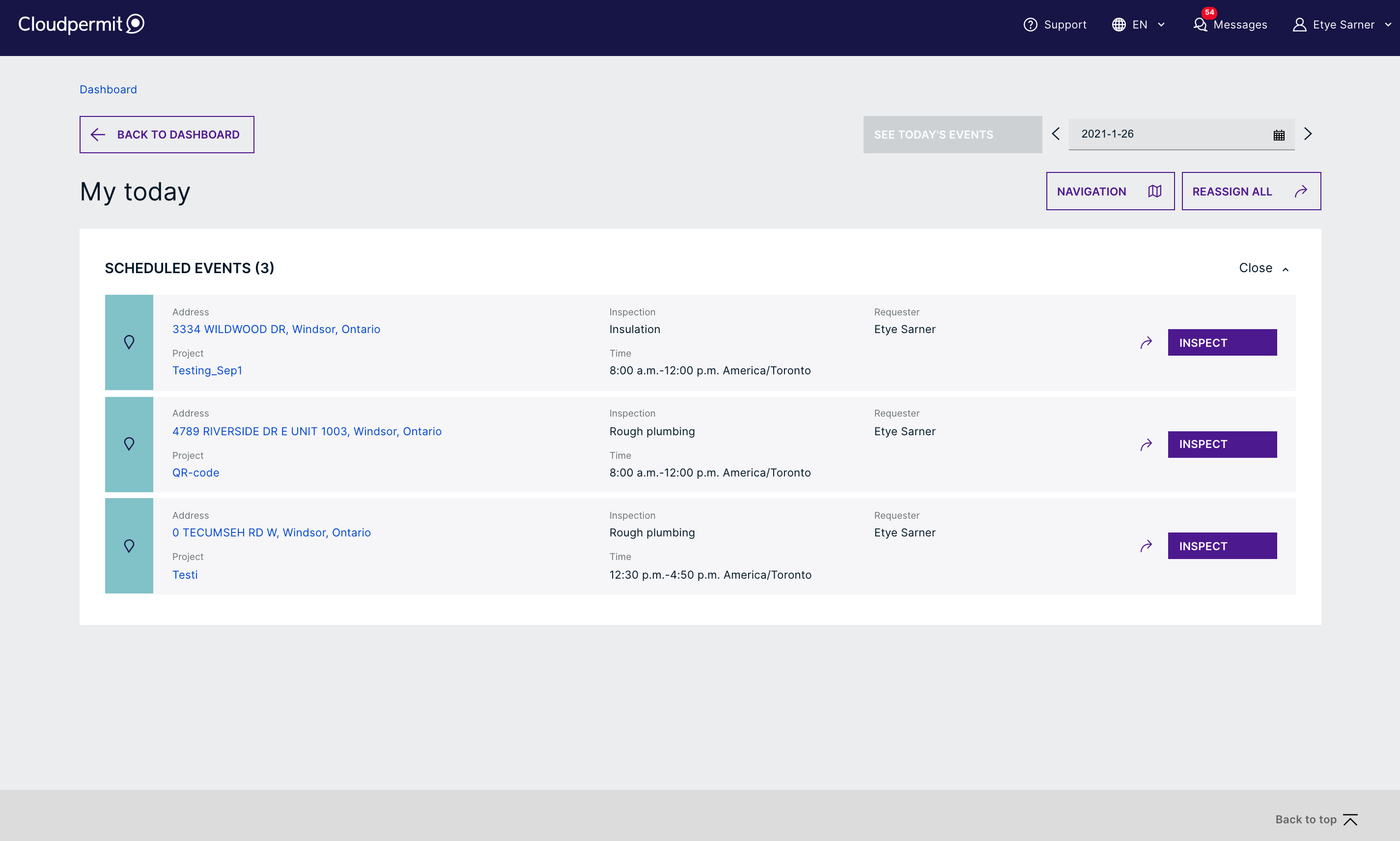Inspect the 3334 Wildwood Dr event
The height and width of the screenshot is (841, 1400).
click(1222, 342)
